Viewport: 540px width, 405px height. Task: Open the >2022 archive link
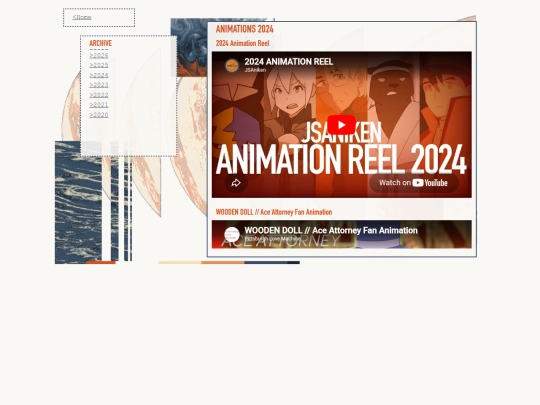(x=99, y=95)
